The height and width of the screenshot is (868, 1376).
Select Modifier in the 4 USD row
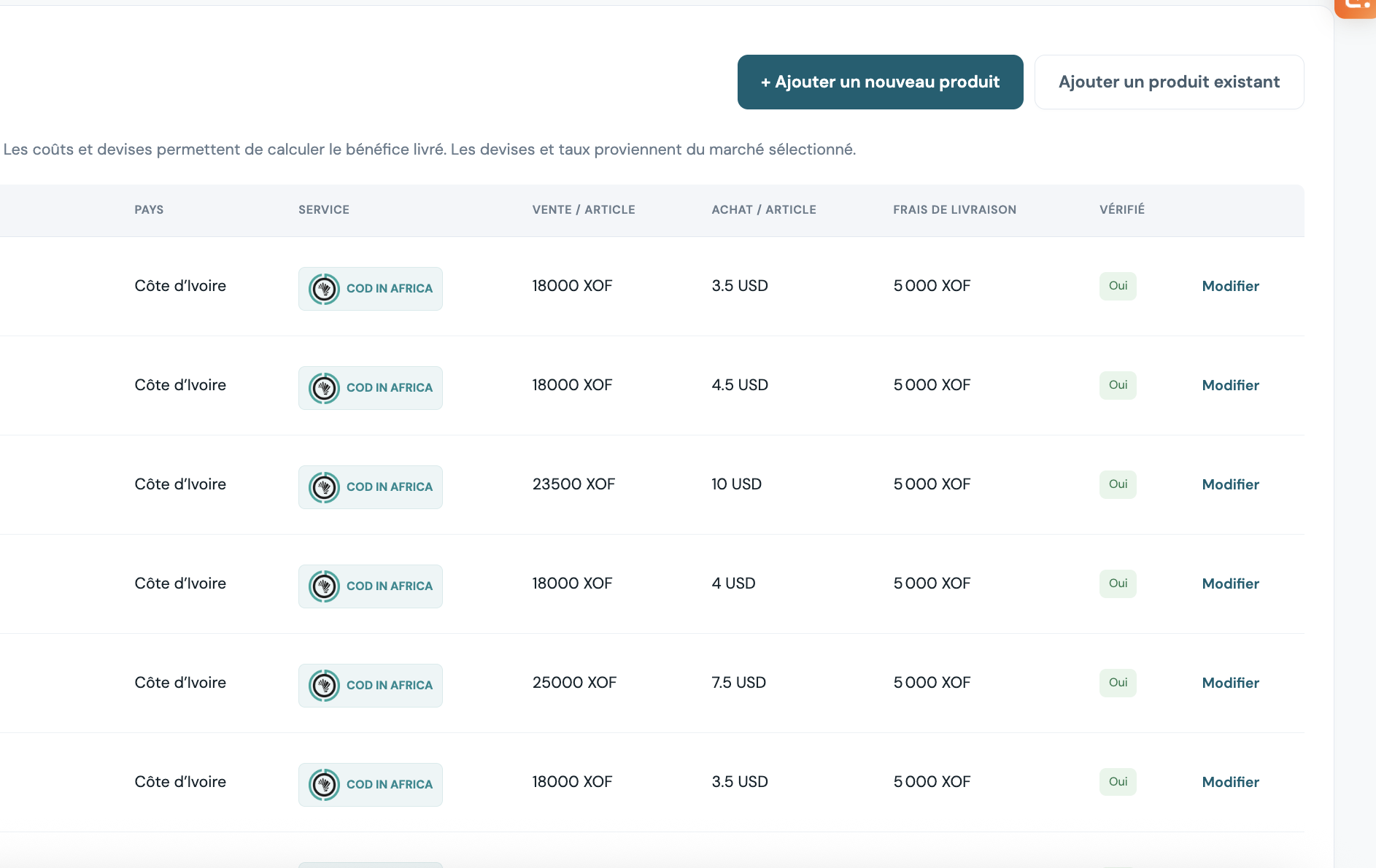point(1230,584)
